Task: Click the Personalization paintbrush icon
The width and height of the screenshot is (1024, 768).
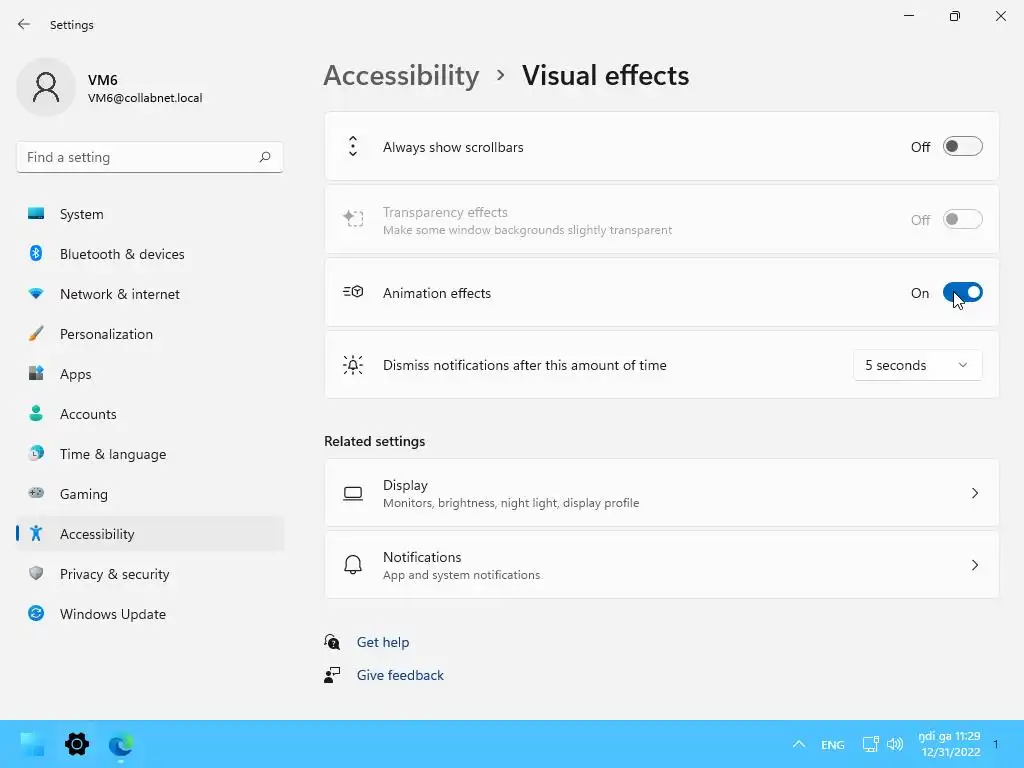Action: (x=36, y=334)
